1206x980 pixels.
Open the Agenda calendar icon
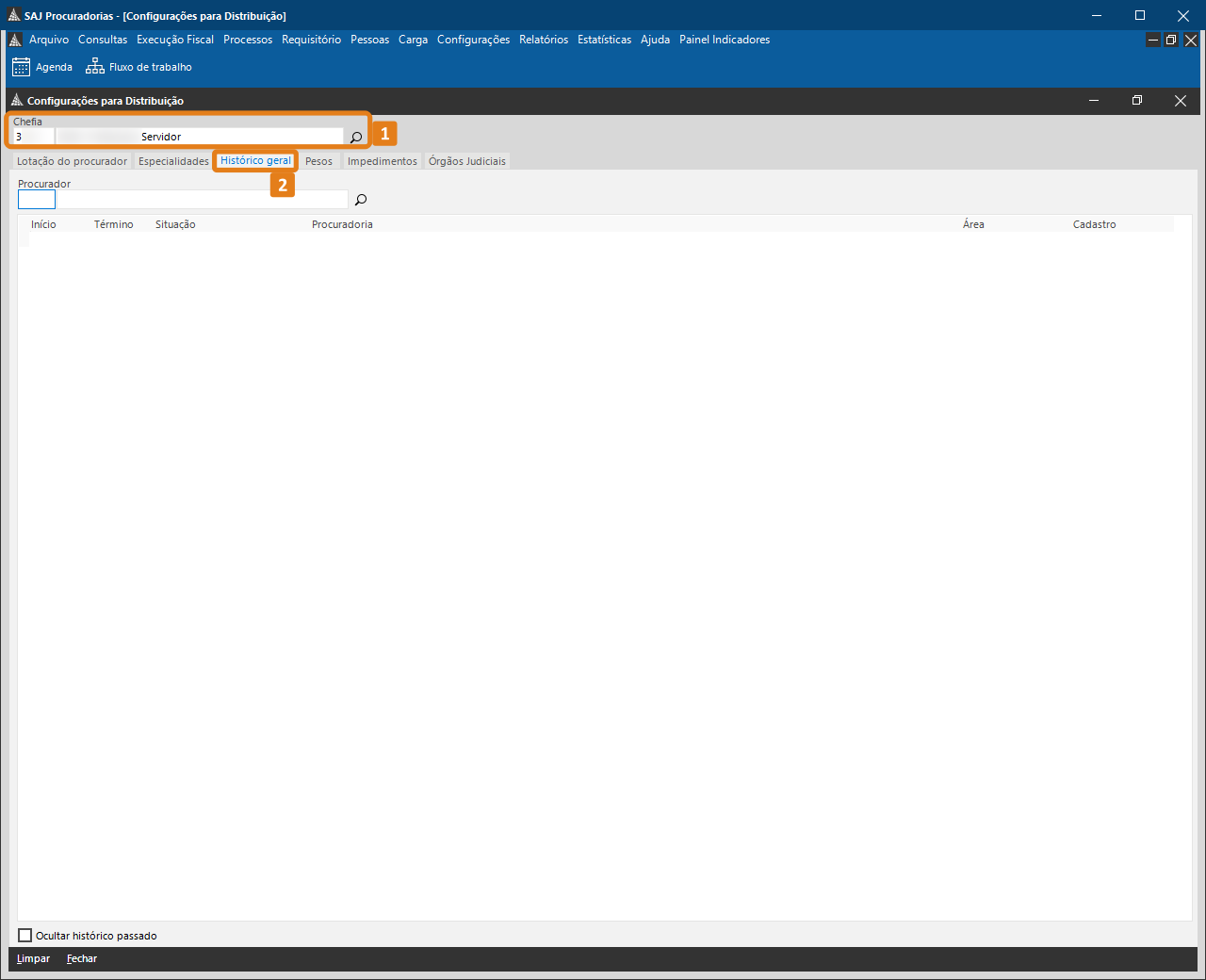click(x=21, y=67)
